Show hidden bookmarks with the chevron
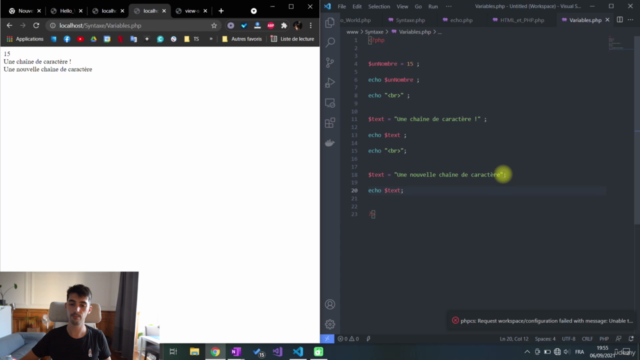 click(211, 39)
